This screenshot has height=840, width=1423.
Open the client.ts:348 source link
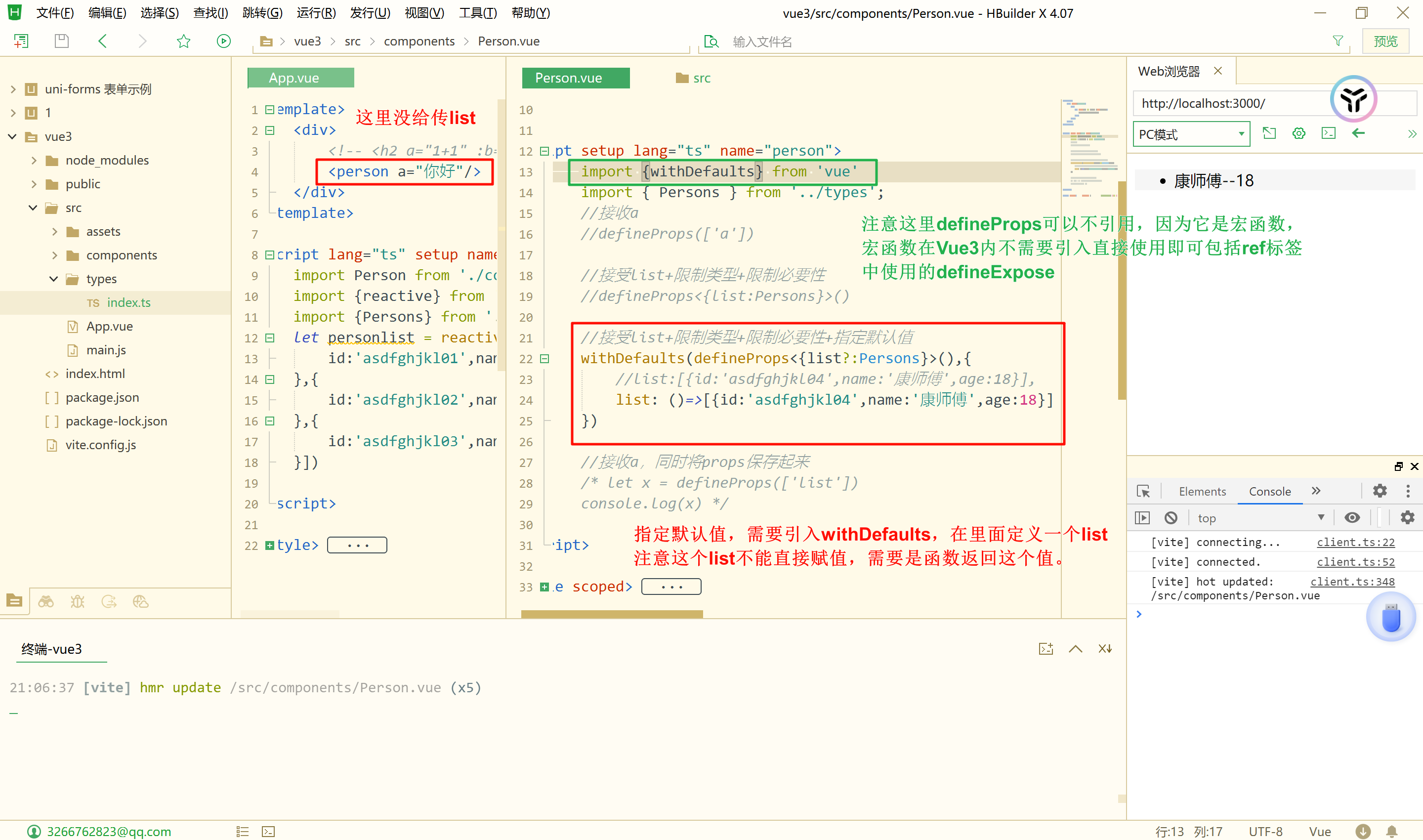click(1352, 581)
